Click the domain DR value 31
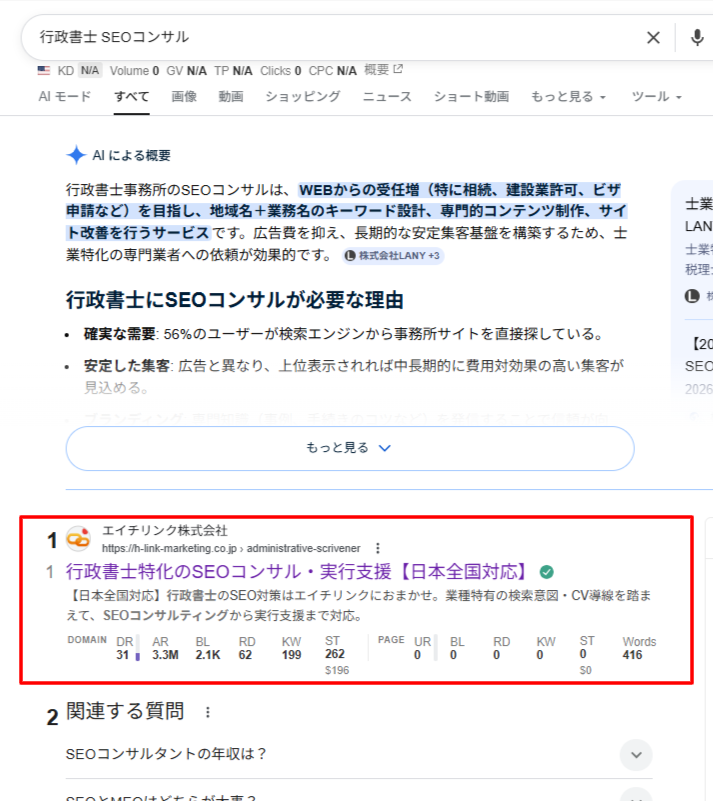Image resolution: width=713 pixels, height=801 pixels. coord(123,655)
